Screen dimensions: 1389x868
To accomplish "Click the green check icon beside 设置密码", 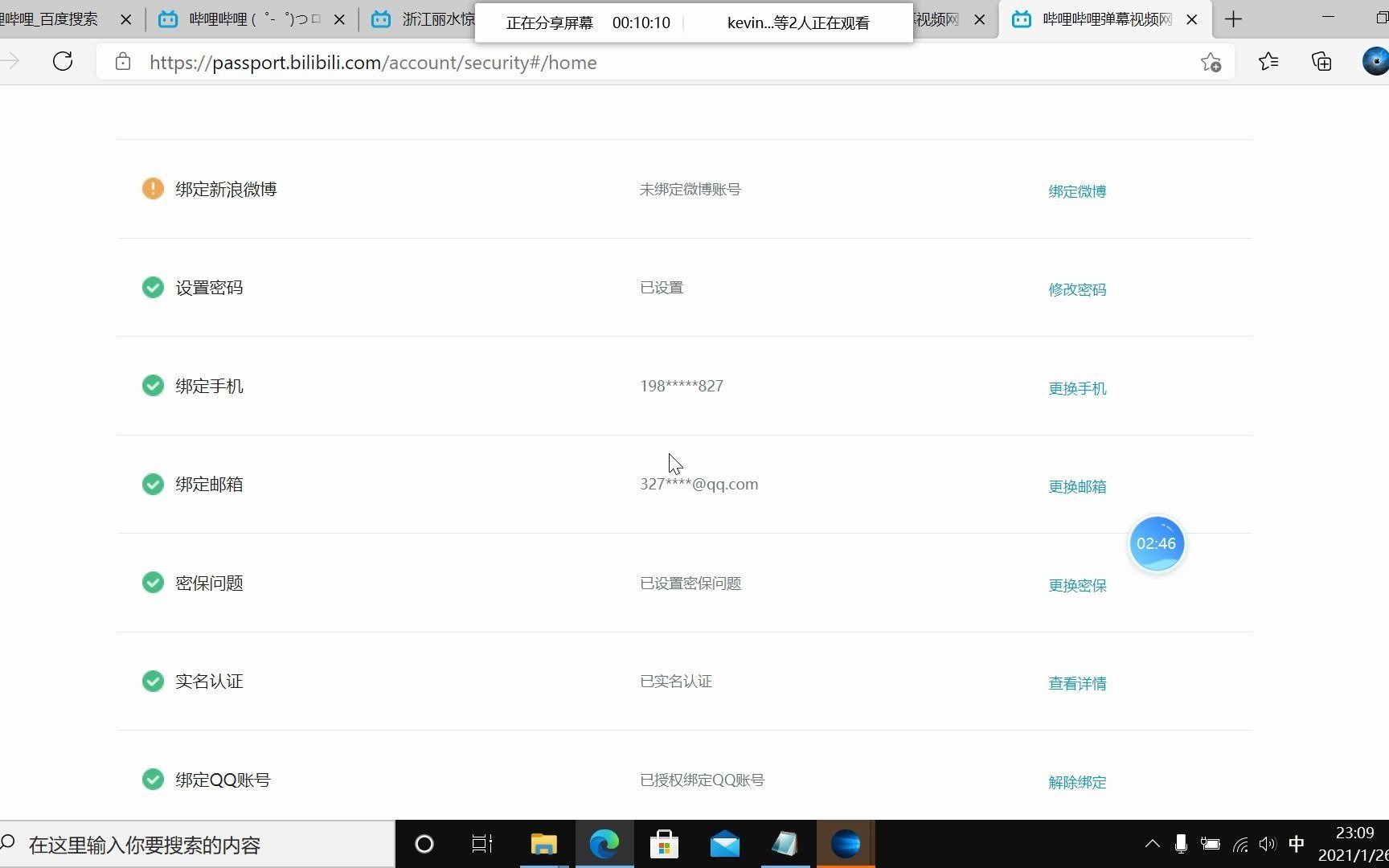I will tap(153, 287).
